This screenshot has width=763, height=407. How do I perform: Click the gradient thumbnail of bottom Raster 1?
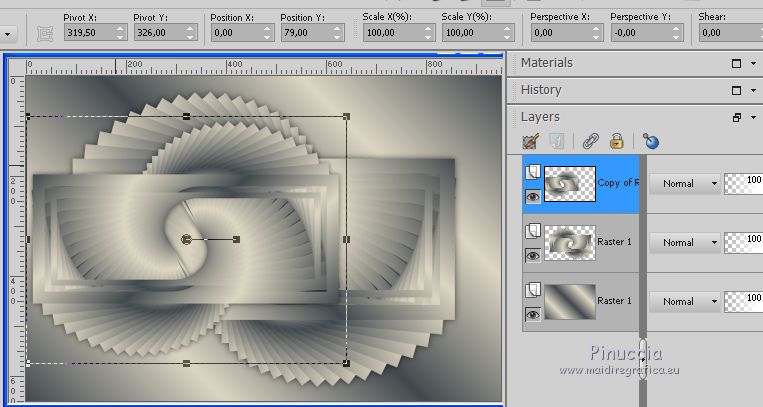(570, 302)
